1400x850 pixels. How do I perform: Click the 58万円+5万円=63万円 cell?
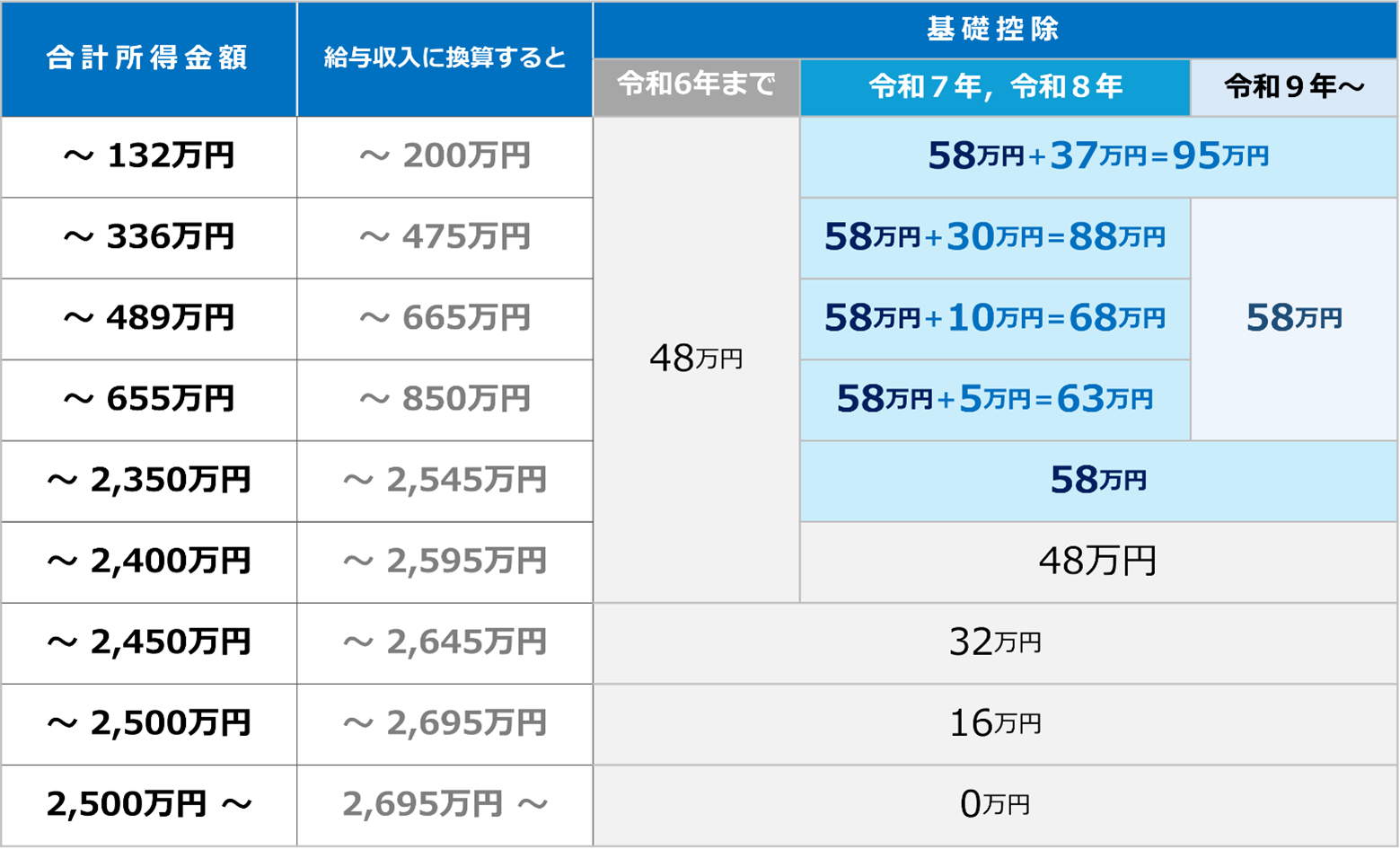(995, 400)
